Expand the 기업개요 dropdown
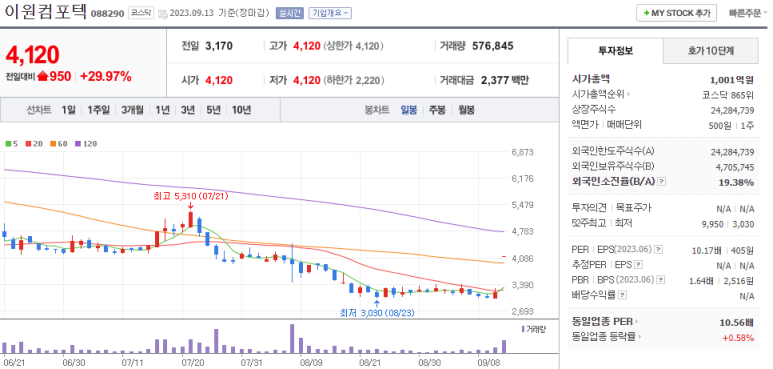Image resolution: width=773 pixels, height=369 pixels. pos(330,13)
